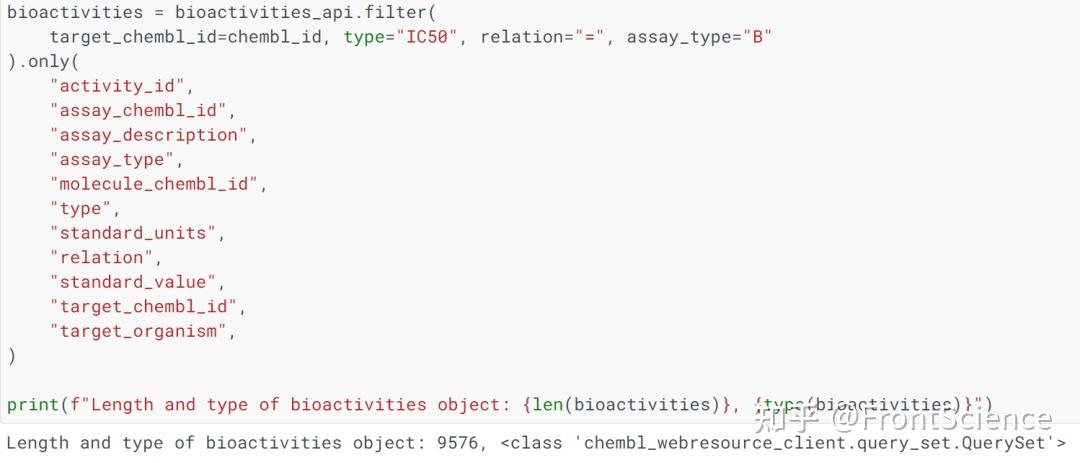Click the lone closing parenthesis after the field list
This screenshot has width=1080, height=463.
click(12, 355)
